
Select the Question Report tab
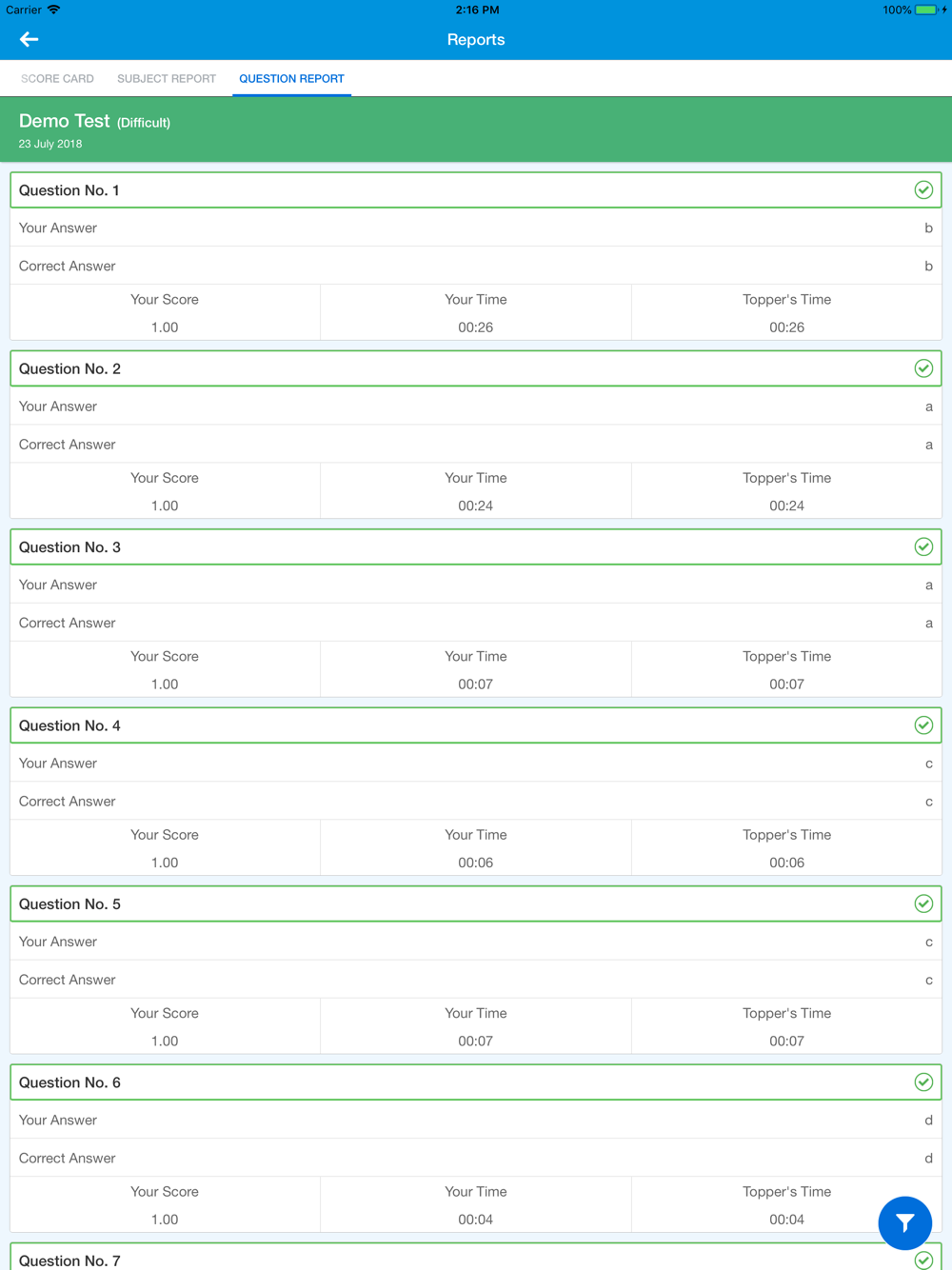(291, 78)
